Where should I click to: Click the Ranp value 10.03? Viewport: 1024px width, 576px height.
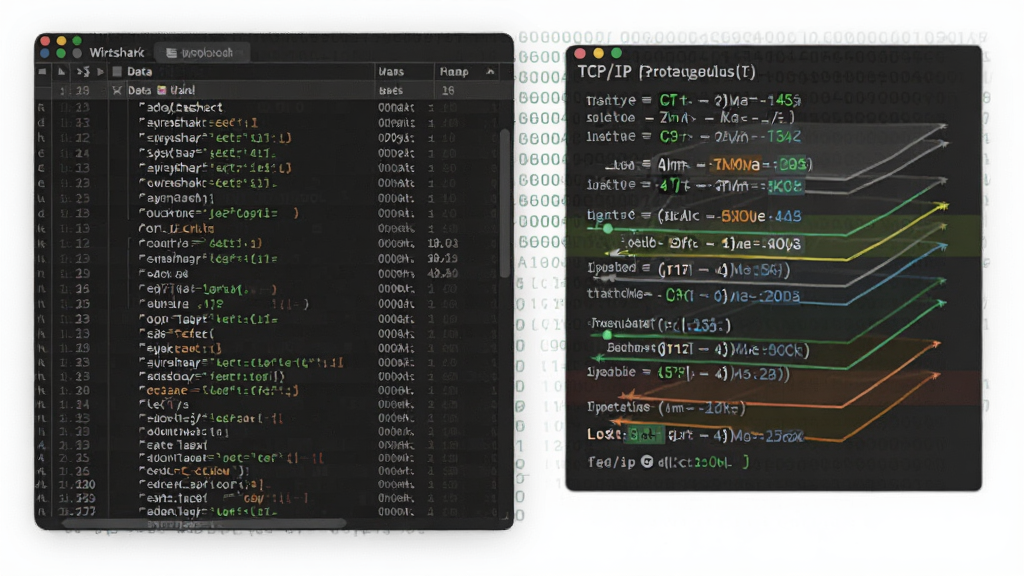(442, 243)
